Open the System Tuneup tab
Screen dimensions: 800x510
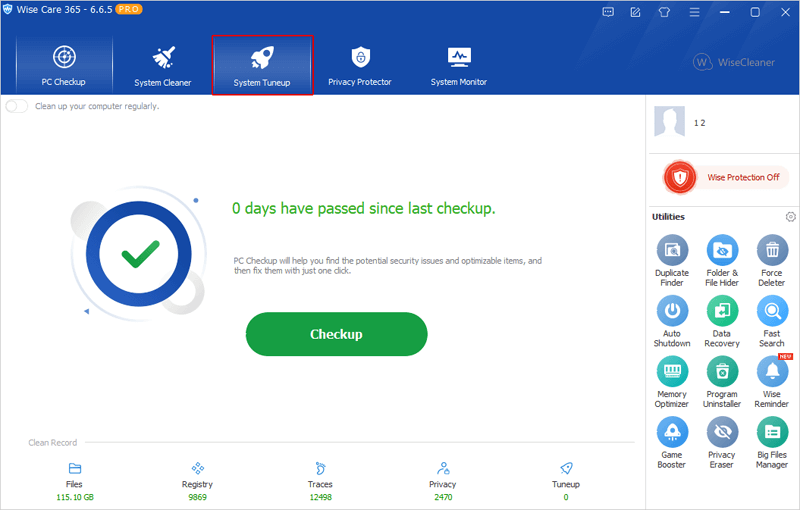click(262, 65)
